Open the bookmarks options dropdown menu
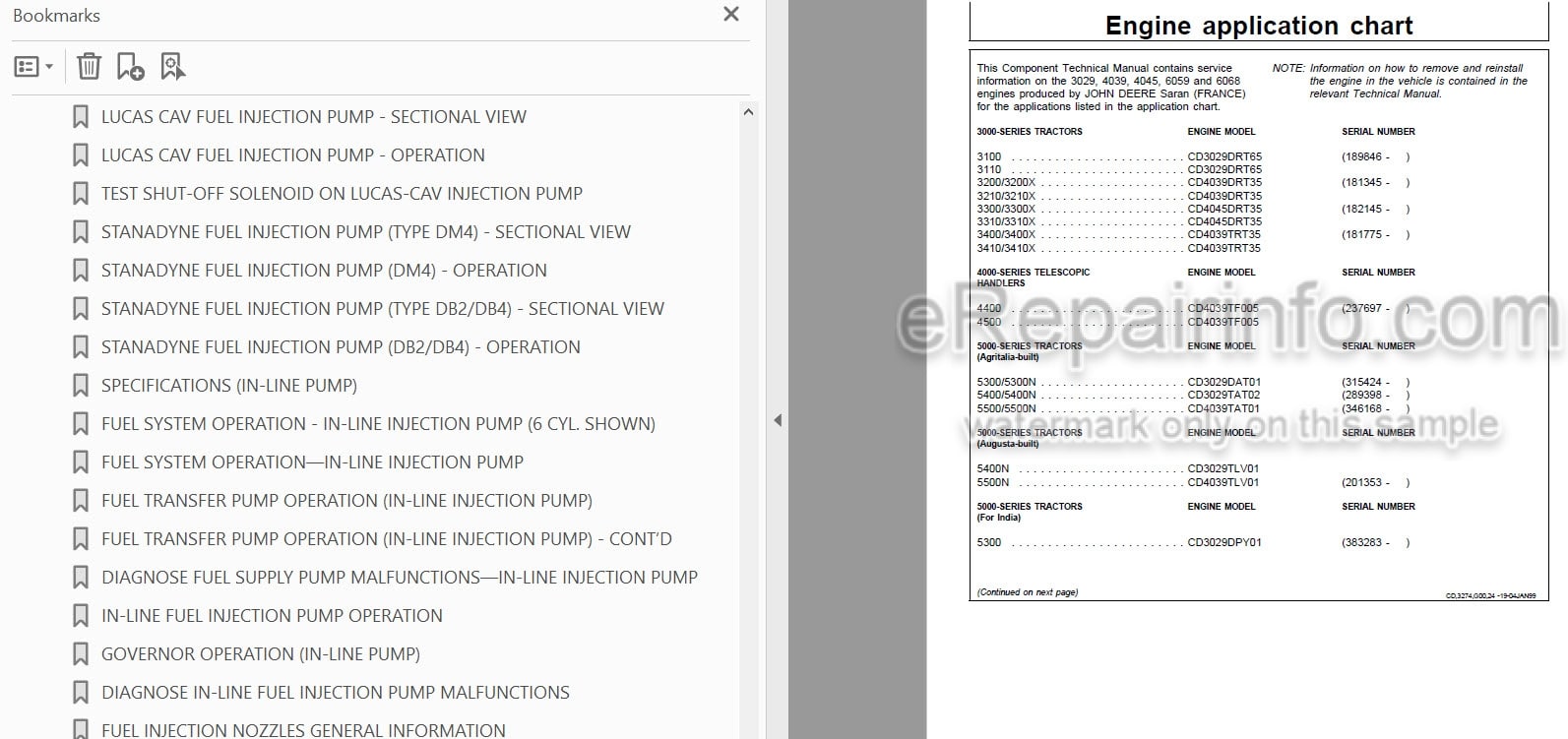 tap(33, 67)
